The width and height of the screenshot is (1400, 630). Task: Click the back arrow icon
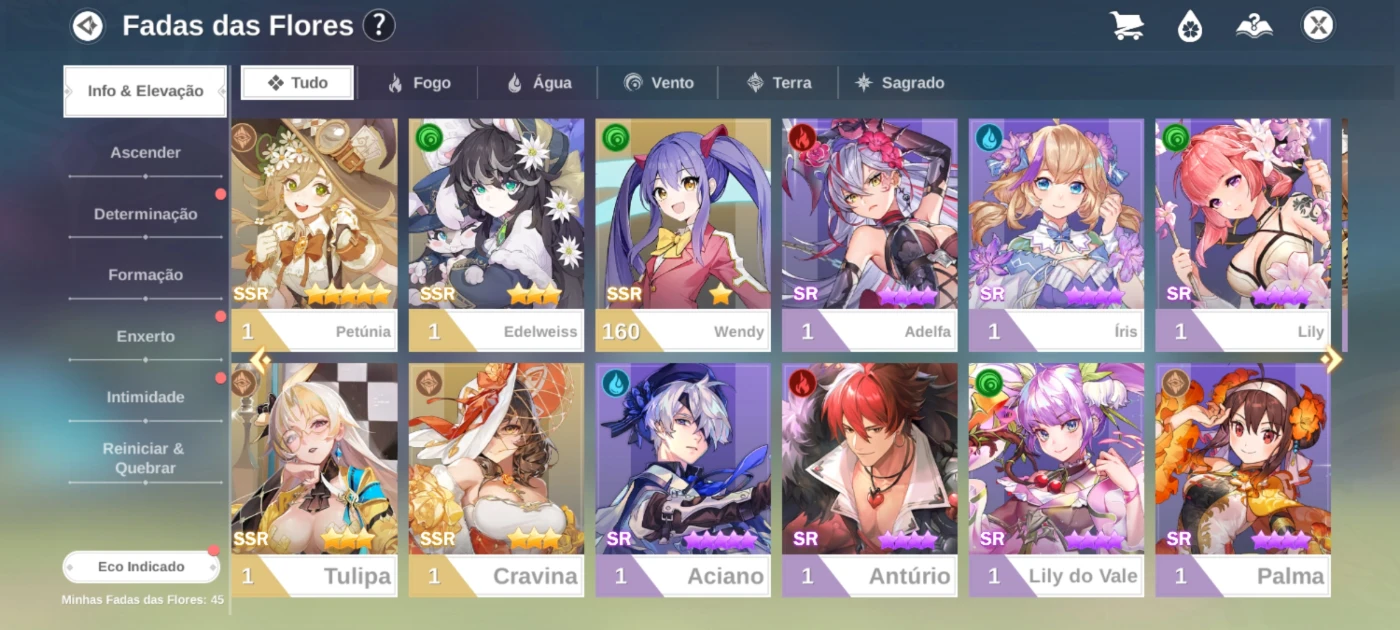tap(88, 25)
